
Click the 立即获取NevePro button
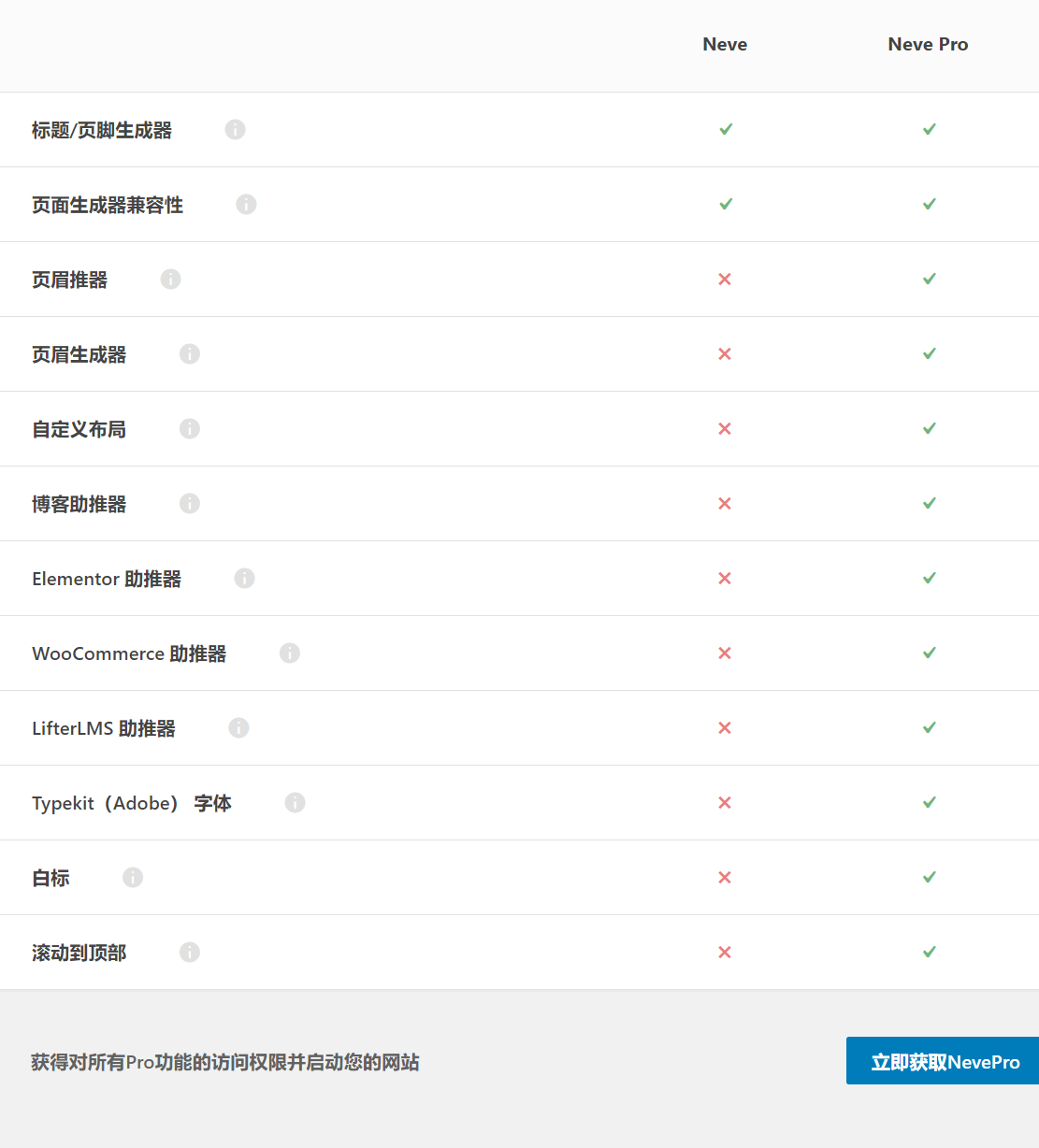[943, 1060]
